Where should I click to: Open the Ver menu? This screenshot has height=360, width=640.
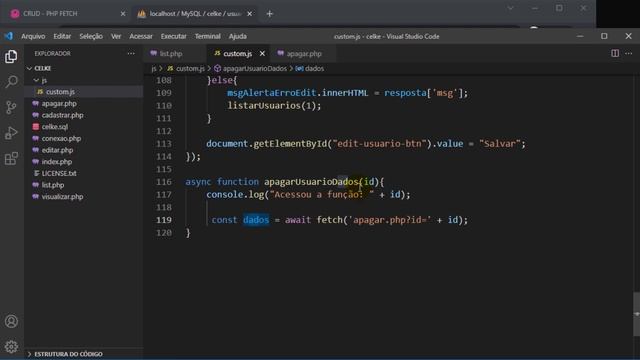(x=116, y=36)
